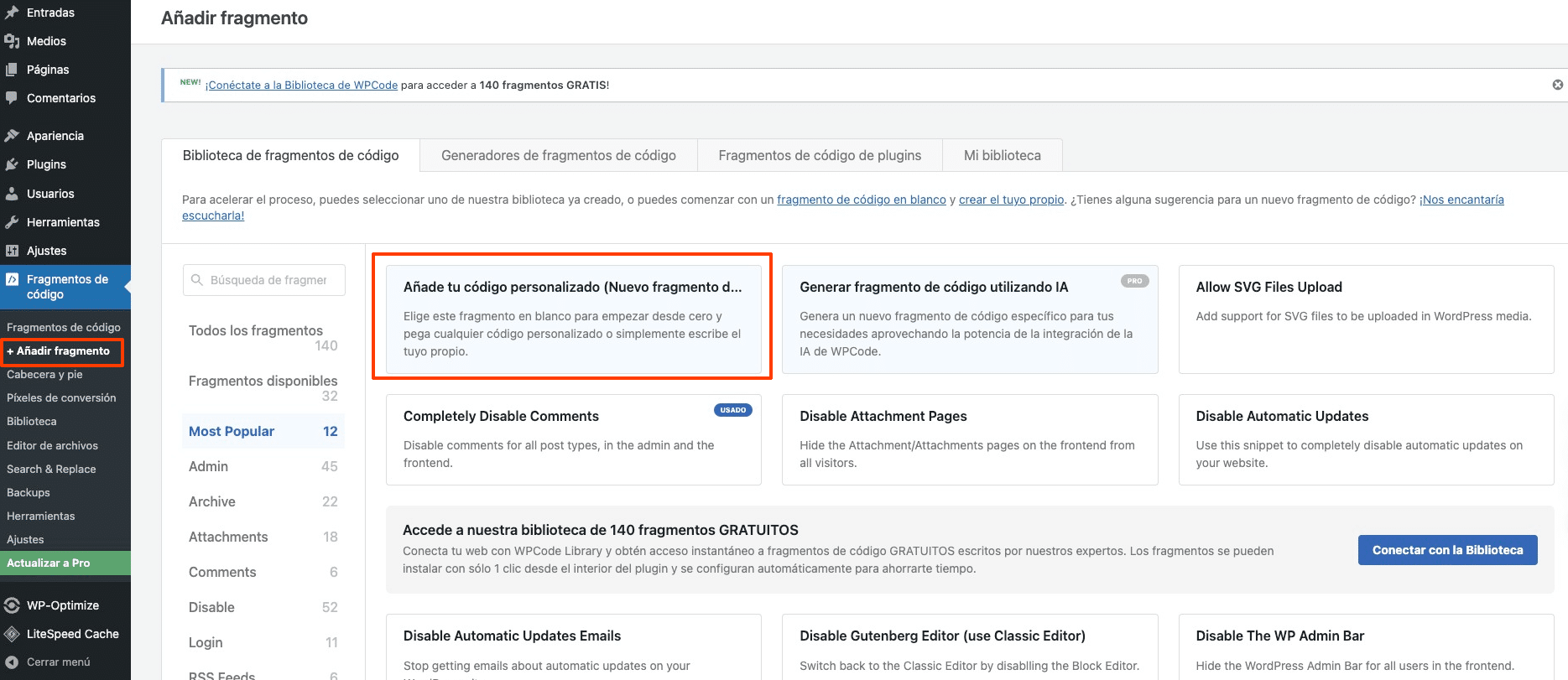Viewport: 1568px width, 680px height.
Task: Open the Mi biblioteca tab
Action: [1003, 155]
